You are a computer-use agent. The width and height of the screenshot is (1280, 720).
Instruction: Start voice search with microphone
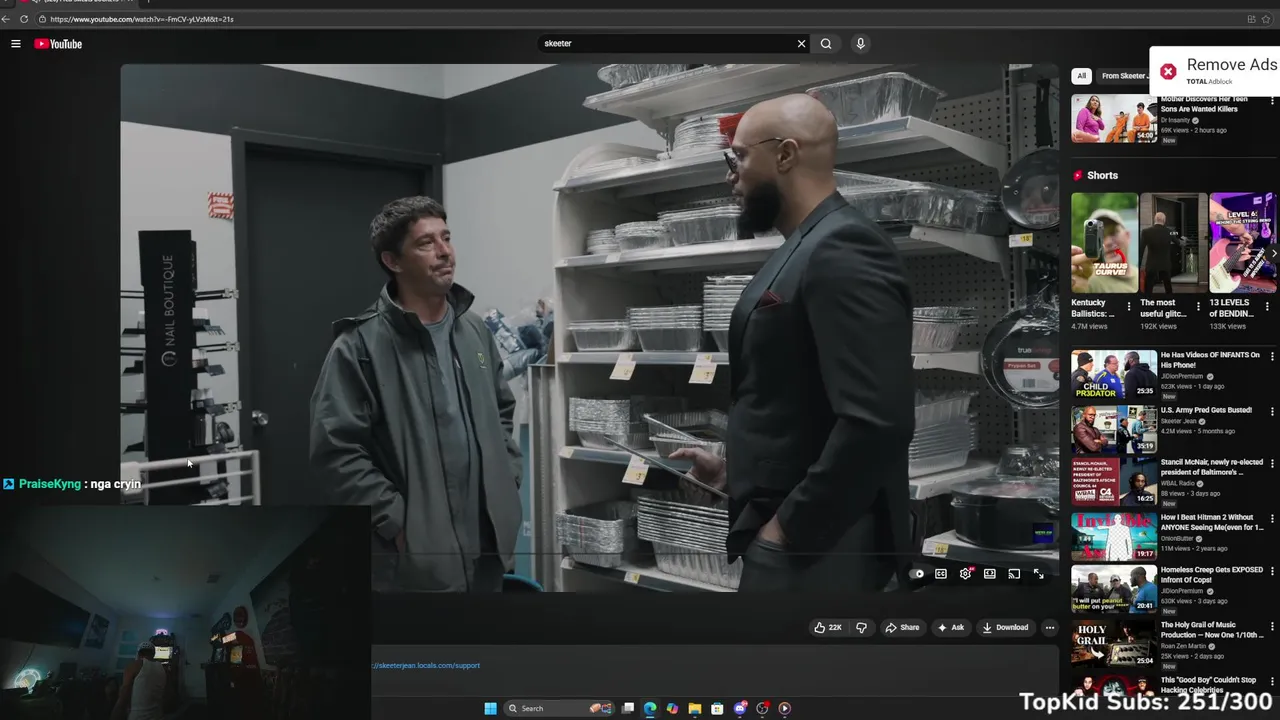pyautogui.click(x=860, y=44)
